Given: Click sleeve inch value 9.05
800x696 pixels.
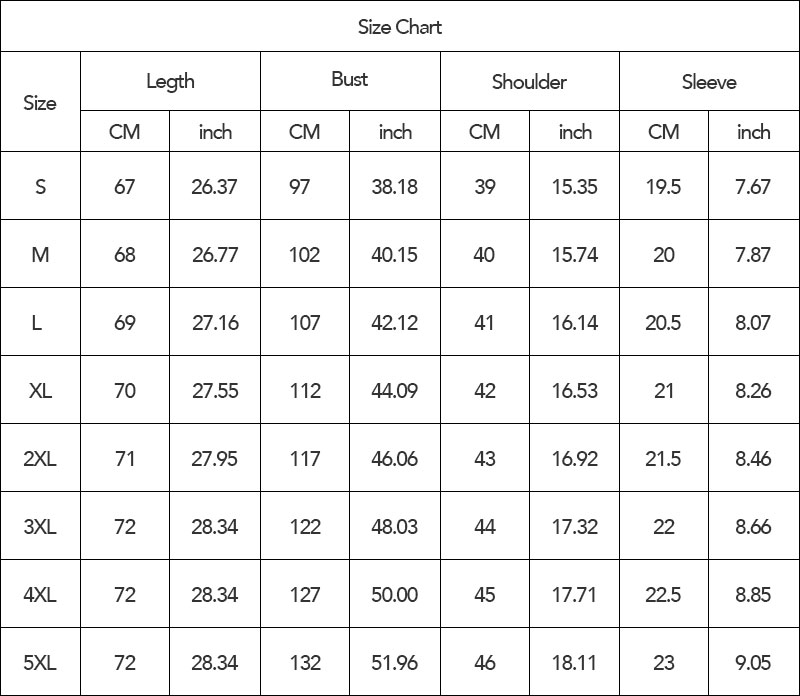Looking at the screenshot, I should pyautogui.click(x=753, y=663).
